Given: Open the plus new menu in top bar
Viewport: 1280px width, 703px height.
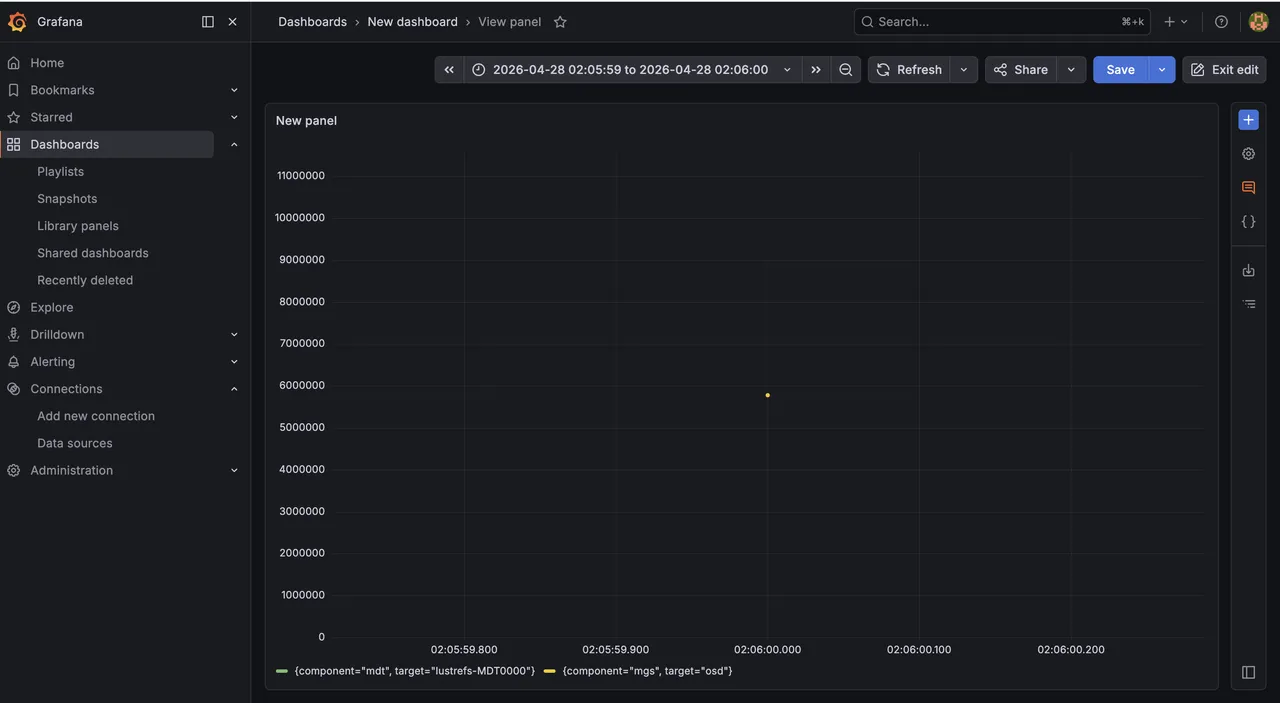Looking at the screenshot, I should [1176, 21].
